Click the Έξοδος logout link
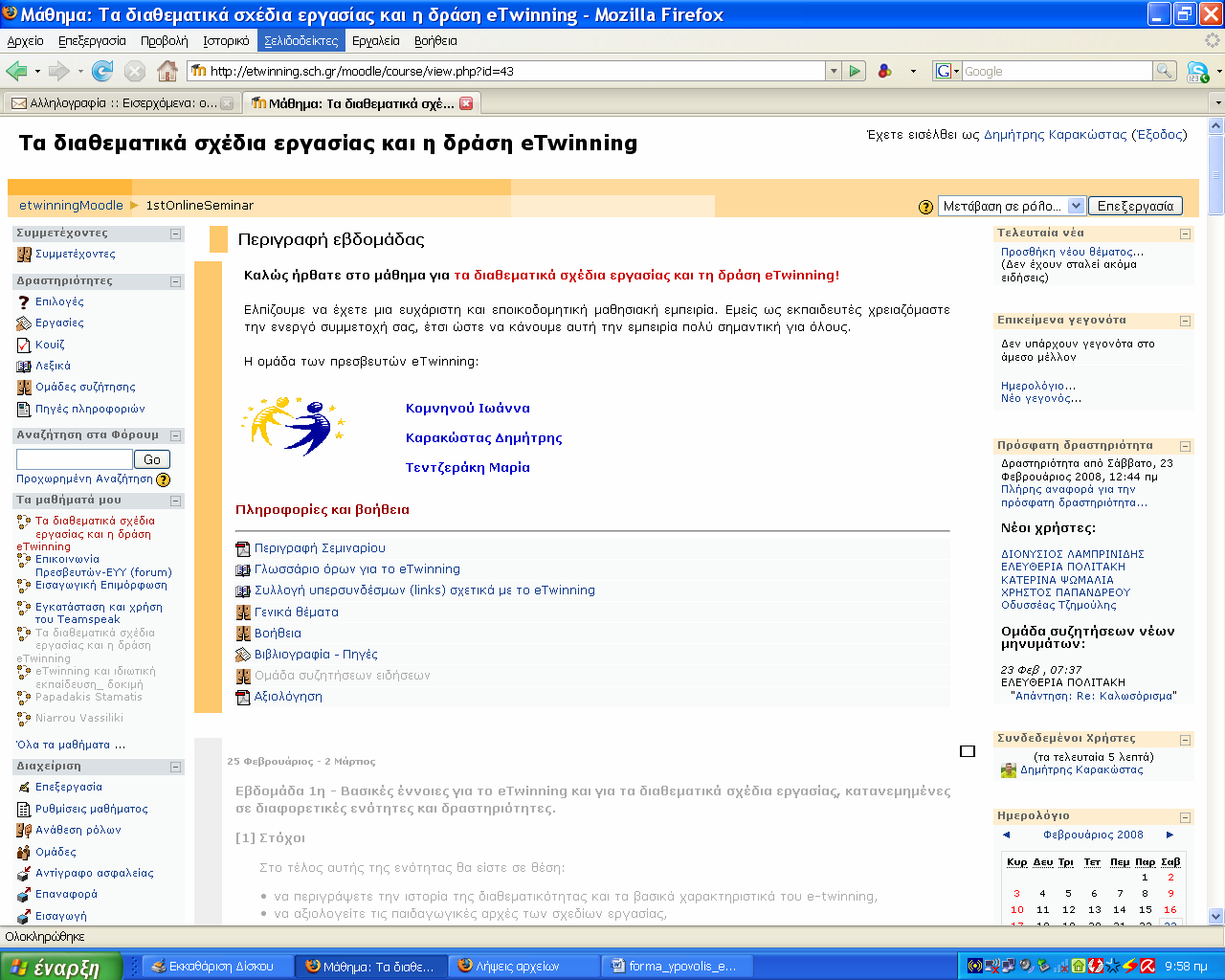 point(1160,135)
